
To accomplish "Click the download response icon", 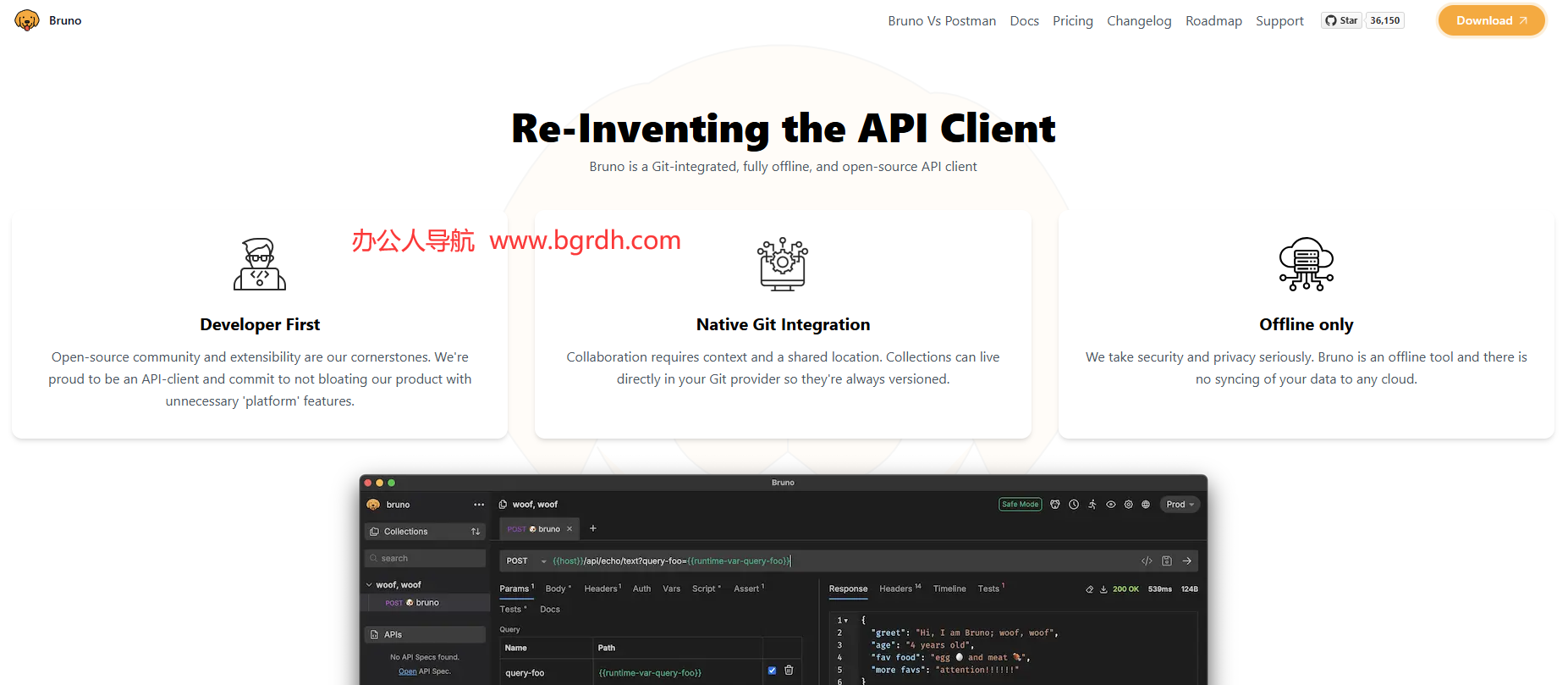I will pos(1103,589).
